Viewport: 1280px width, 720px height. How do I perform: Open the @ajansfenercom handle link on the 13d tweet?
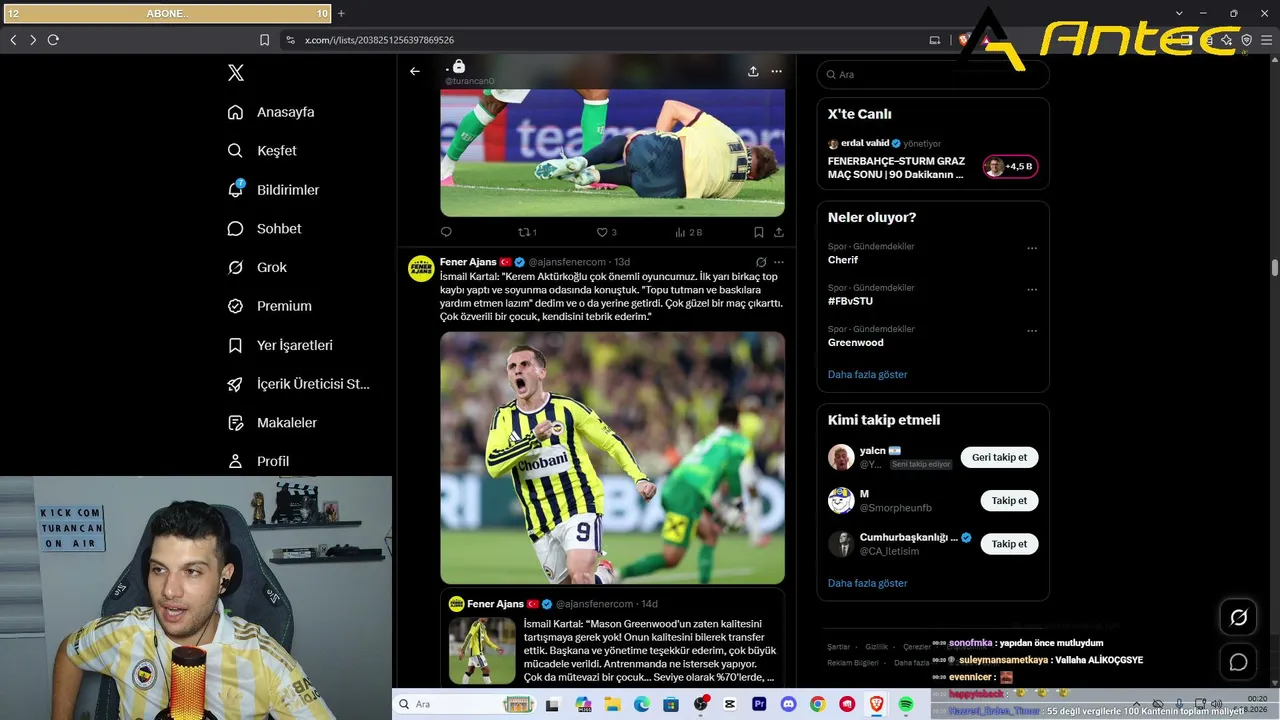[567, 262]
